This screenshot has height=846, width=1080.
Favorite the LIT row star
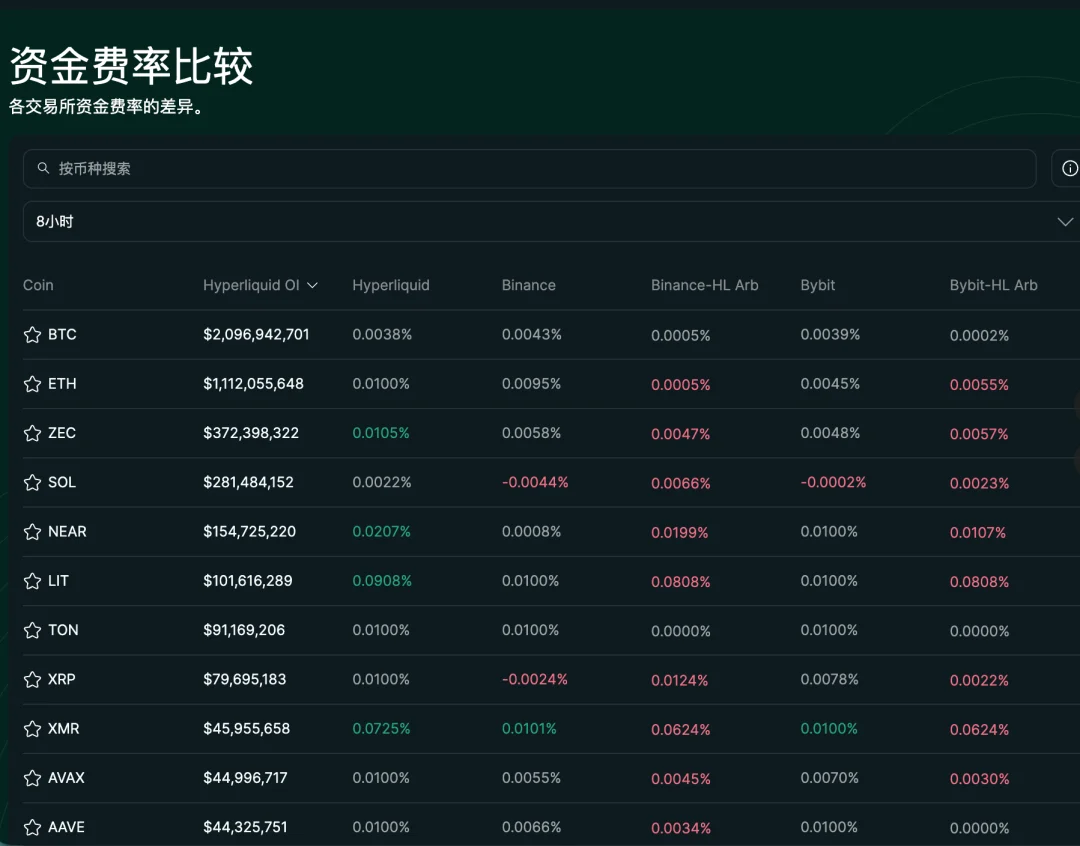click(32, 581)
